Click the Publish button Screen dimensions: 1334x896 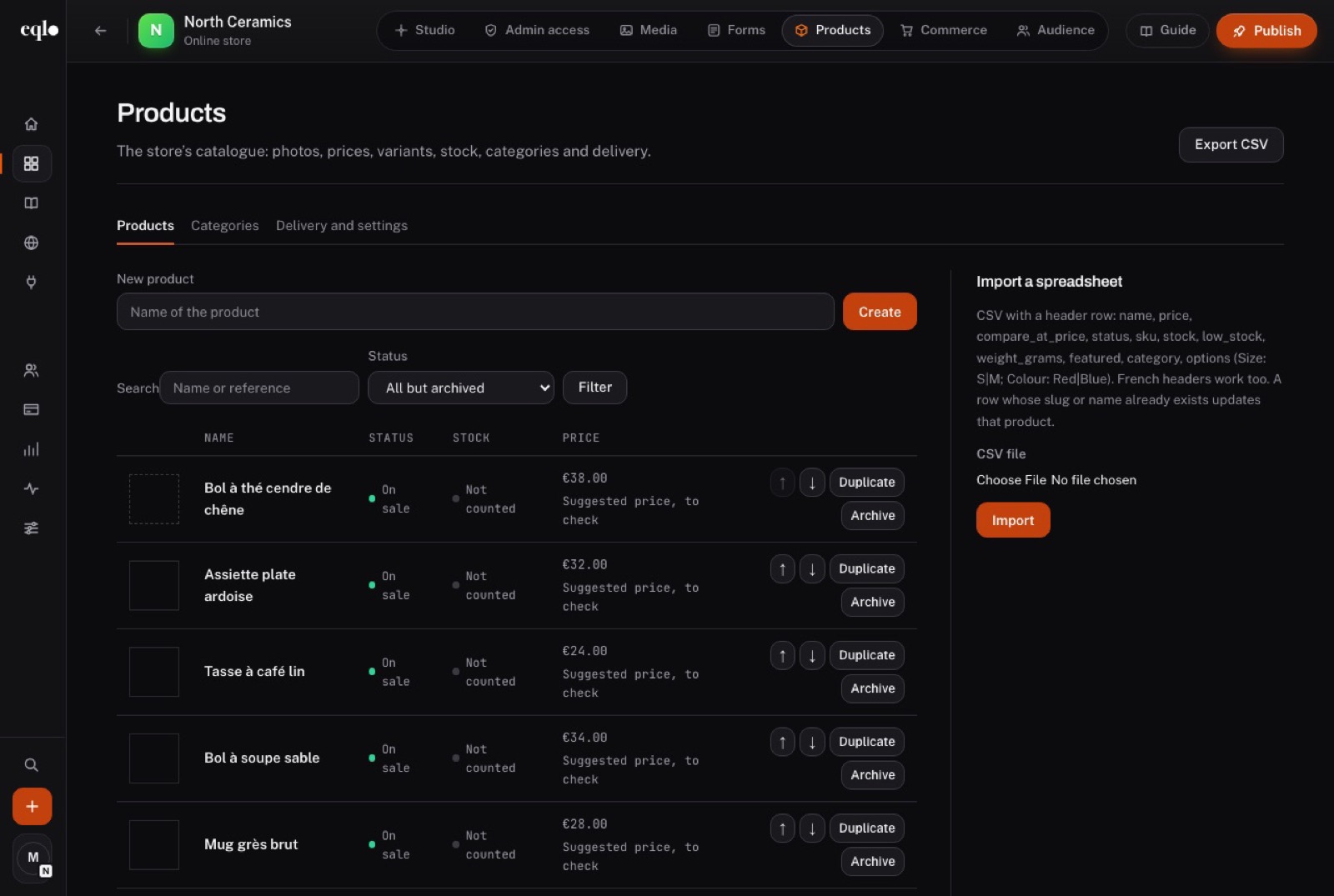pos(1266,31)
